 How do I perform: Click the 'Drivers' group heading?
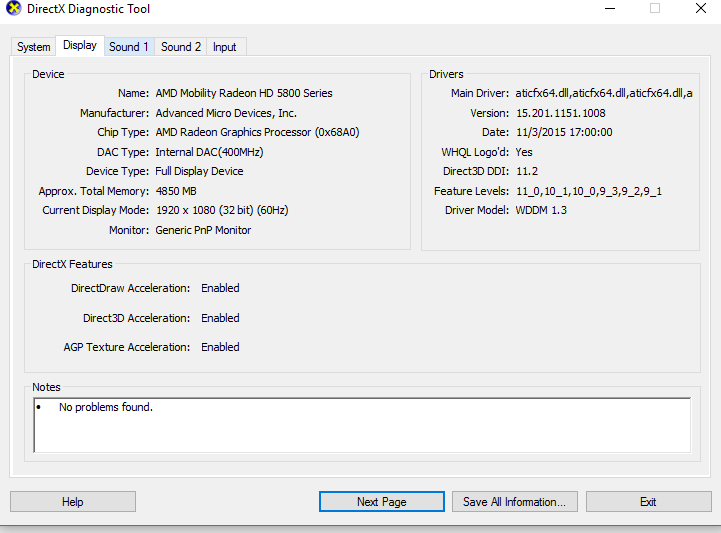click(446, 75)
